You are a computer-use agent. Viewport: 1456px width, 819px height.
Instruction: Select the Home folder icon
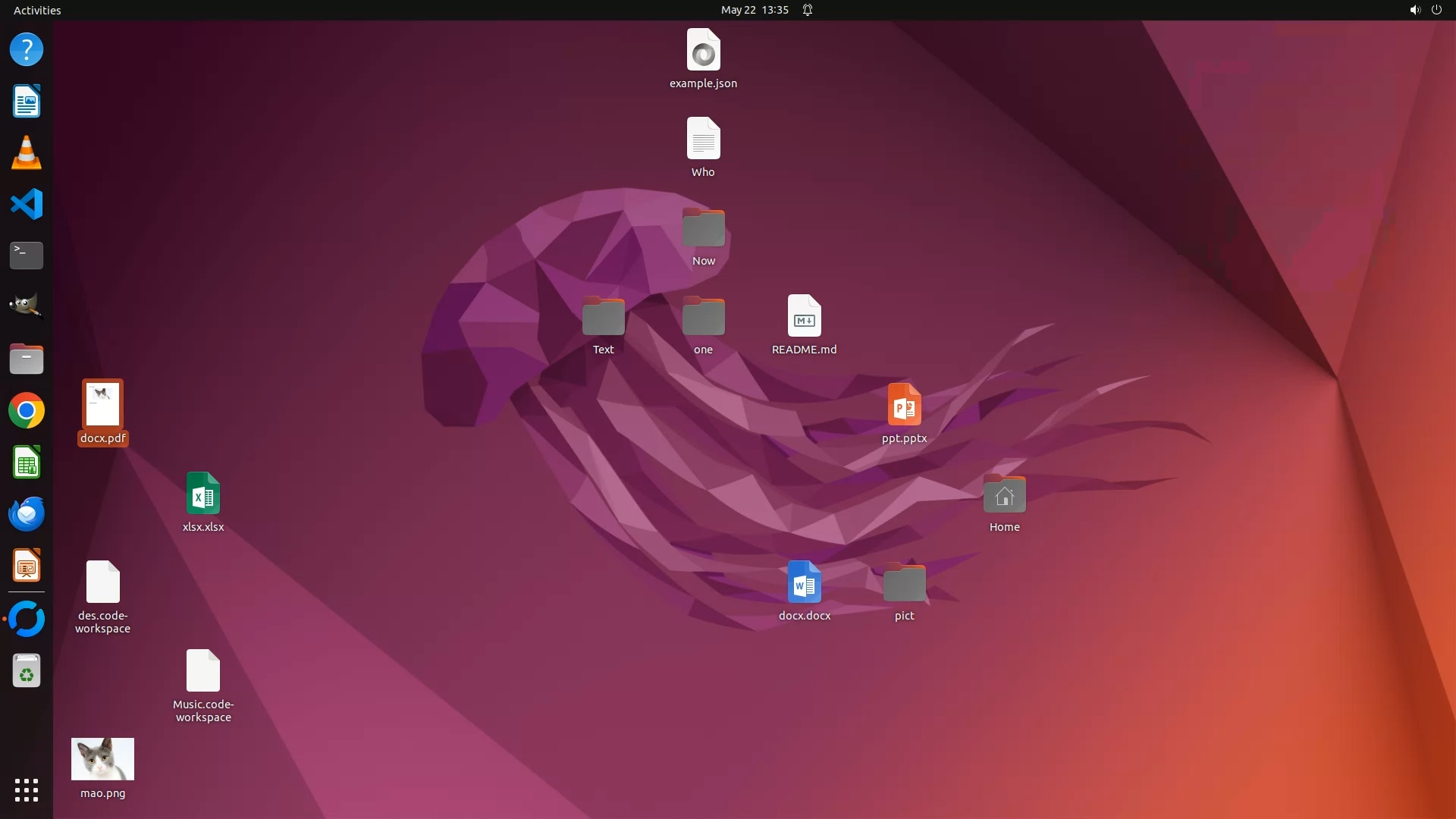[x=1004, y=494]
